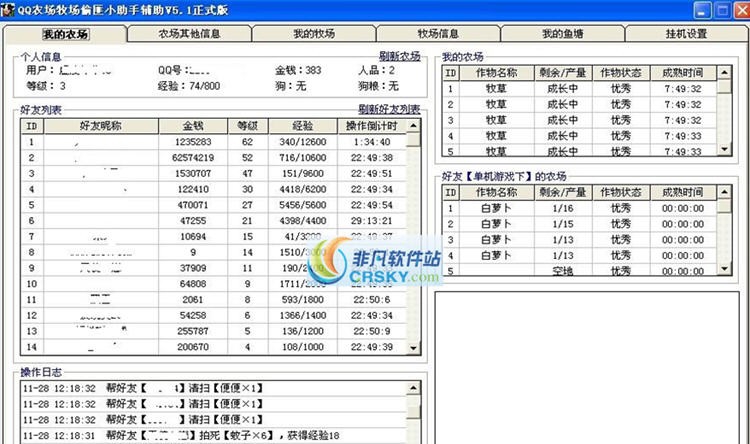The height and width of the screenshot is (444, 750).
Task: Click the 刷新农场 link
Action: (399, 56)
